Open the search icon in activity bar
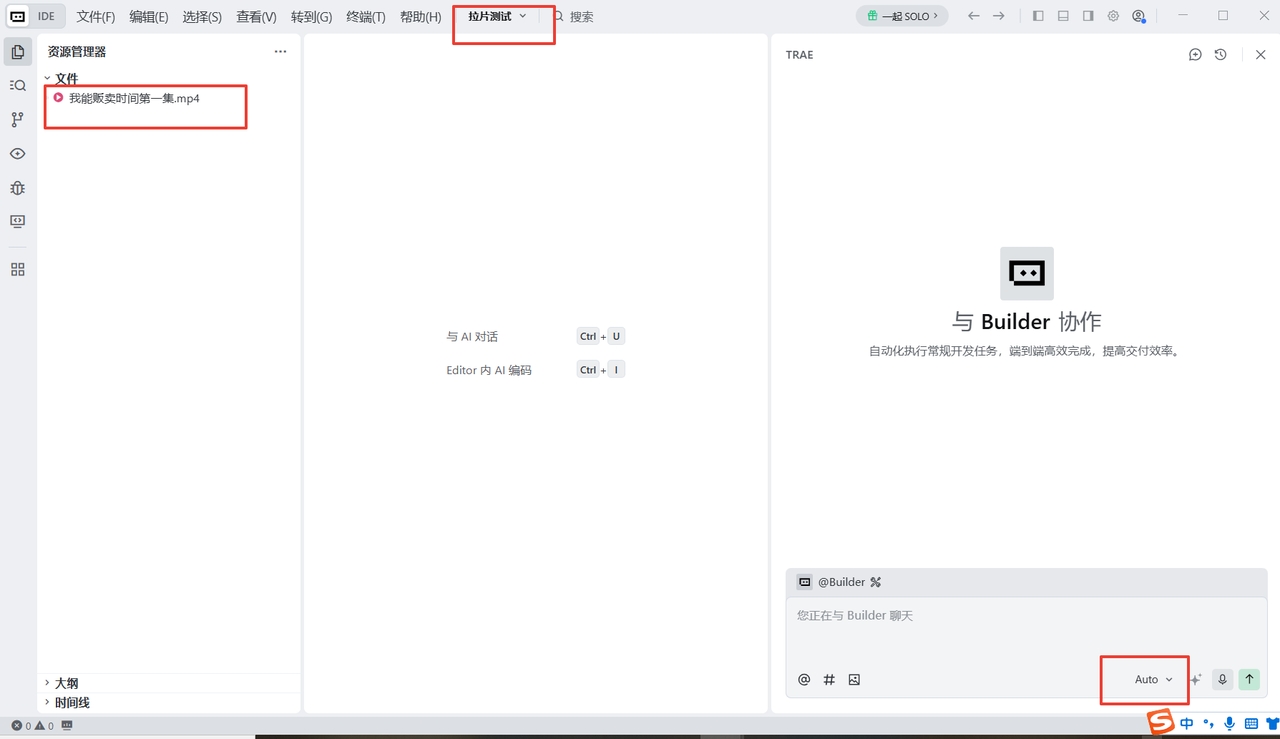Viewport: 1280px width, 739px height. pos(18,86)
